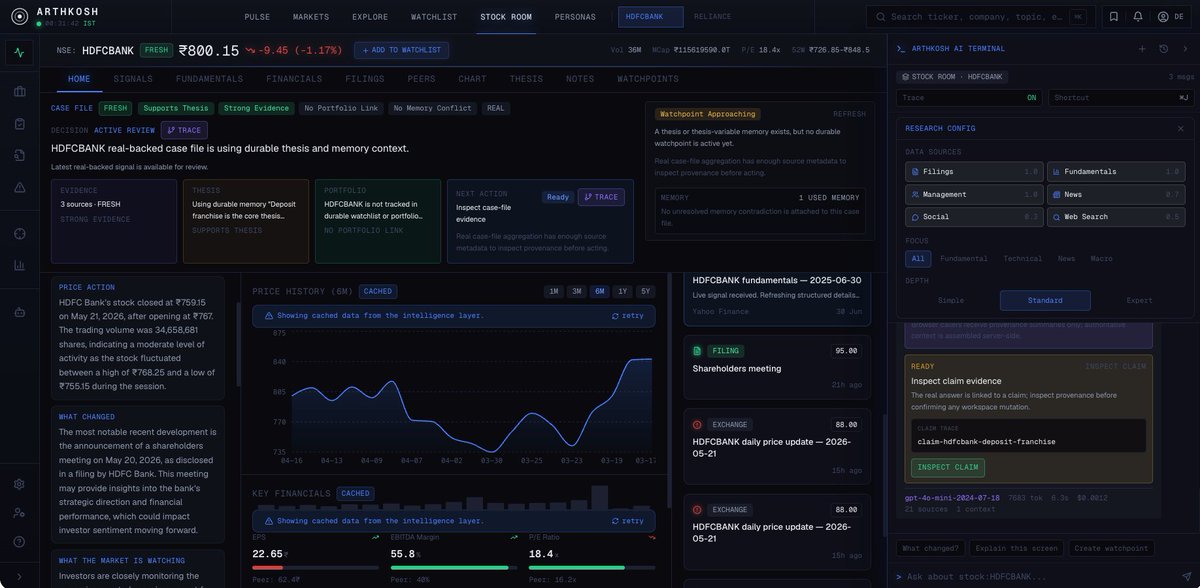Switch to the RELIANCE ticker tab
This screenshot has width=1200, height=588.
pyautogui.click(x=713, y=17)
